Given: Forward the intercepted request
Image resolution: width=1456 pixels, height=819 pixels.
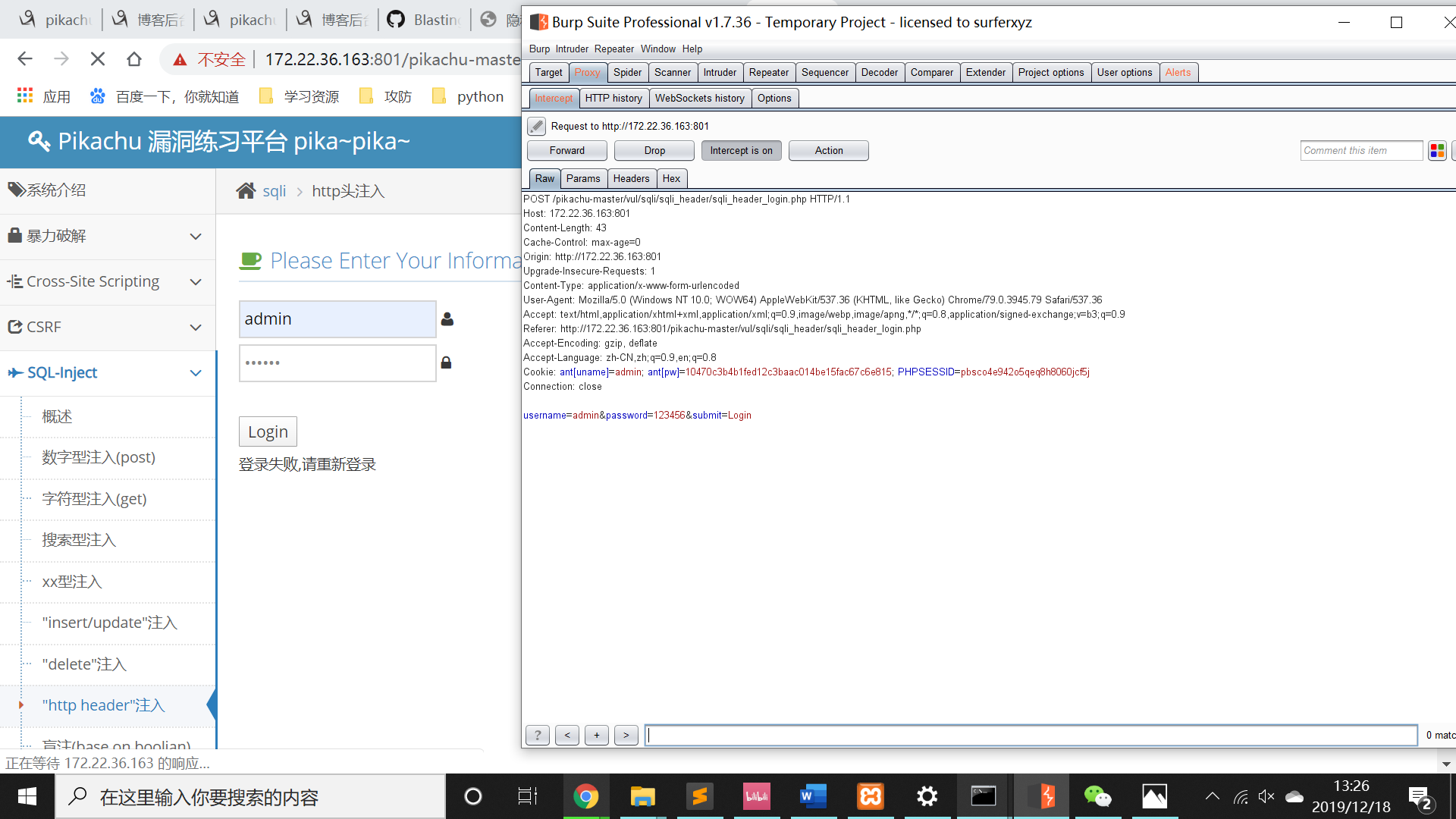Looking at the screenshot, I should tap(566, 151).
